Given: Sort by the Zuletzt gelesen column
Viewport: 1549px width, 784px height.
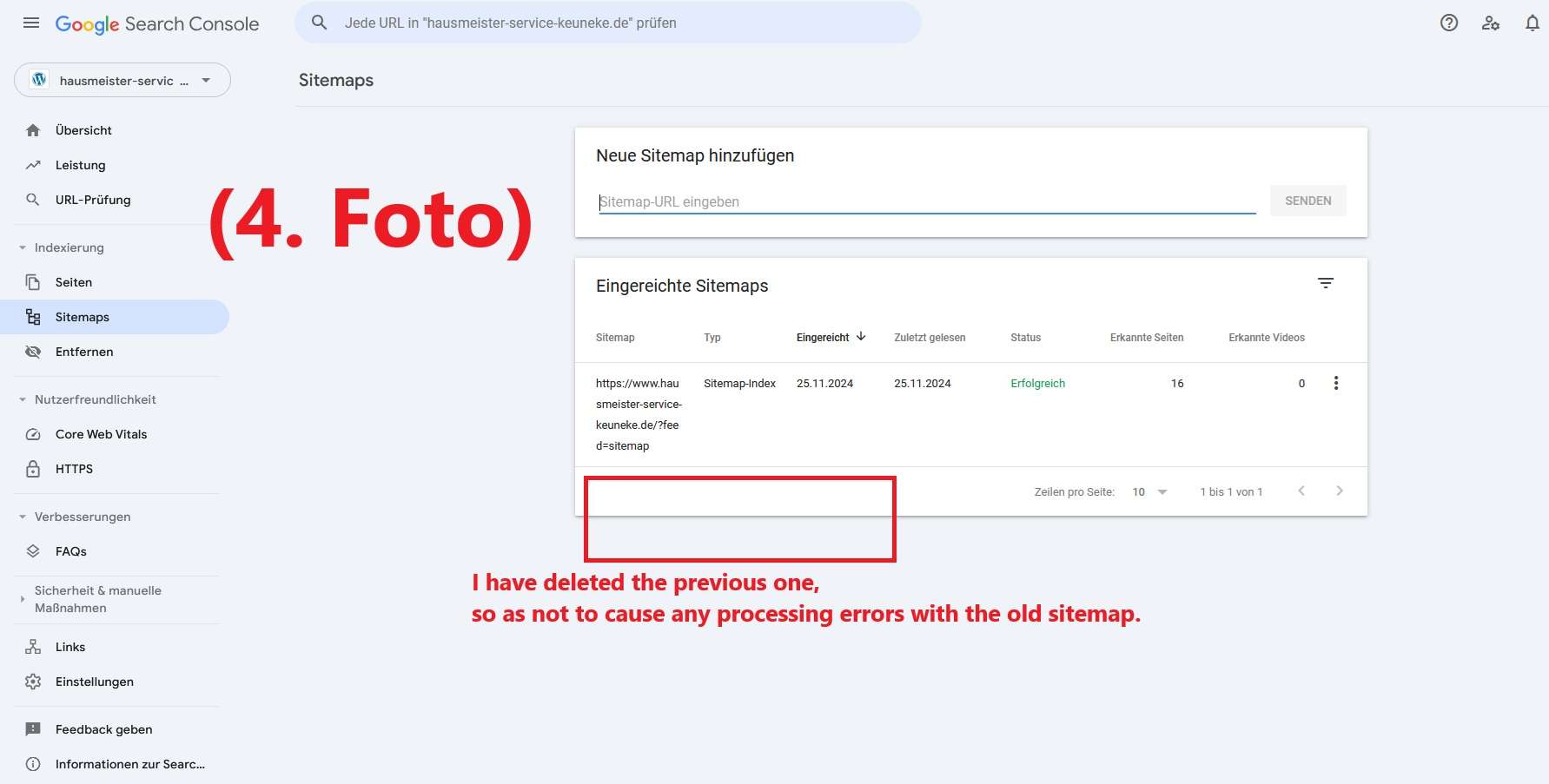Looking at the screenshot, I should pos(930,338).
